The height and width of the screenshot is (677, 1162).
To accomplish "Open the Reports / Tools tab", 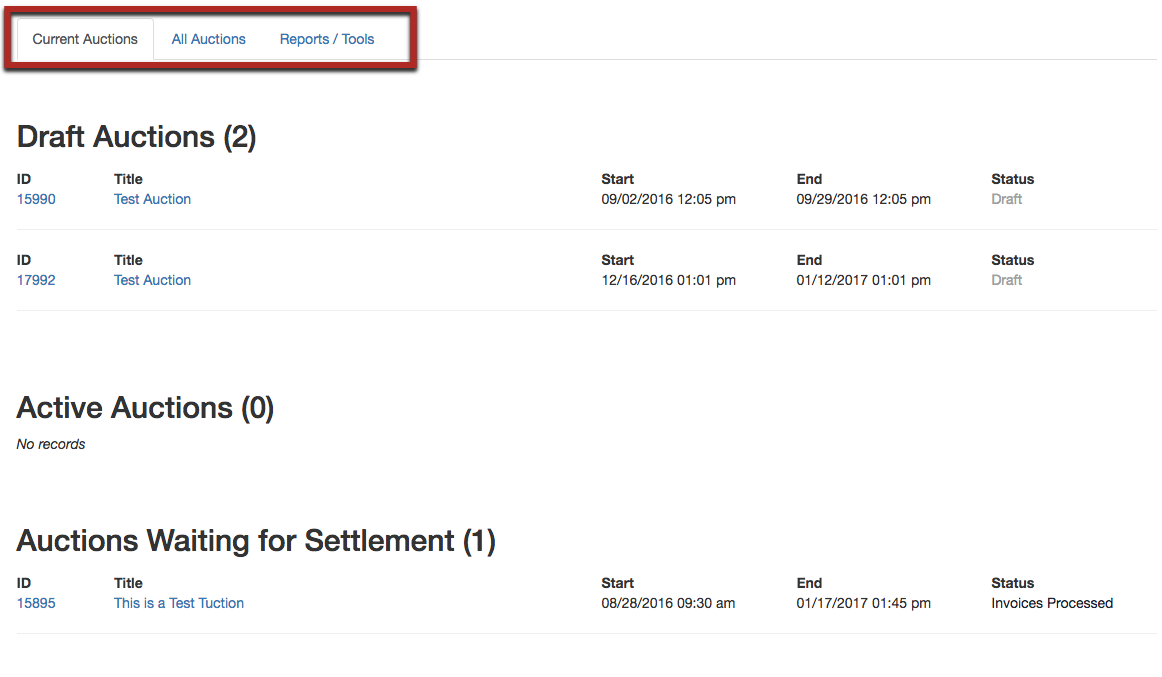I will tap(327, 40).
